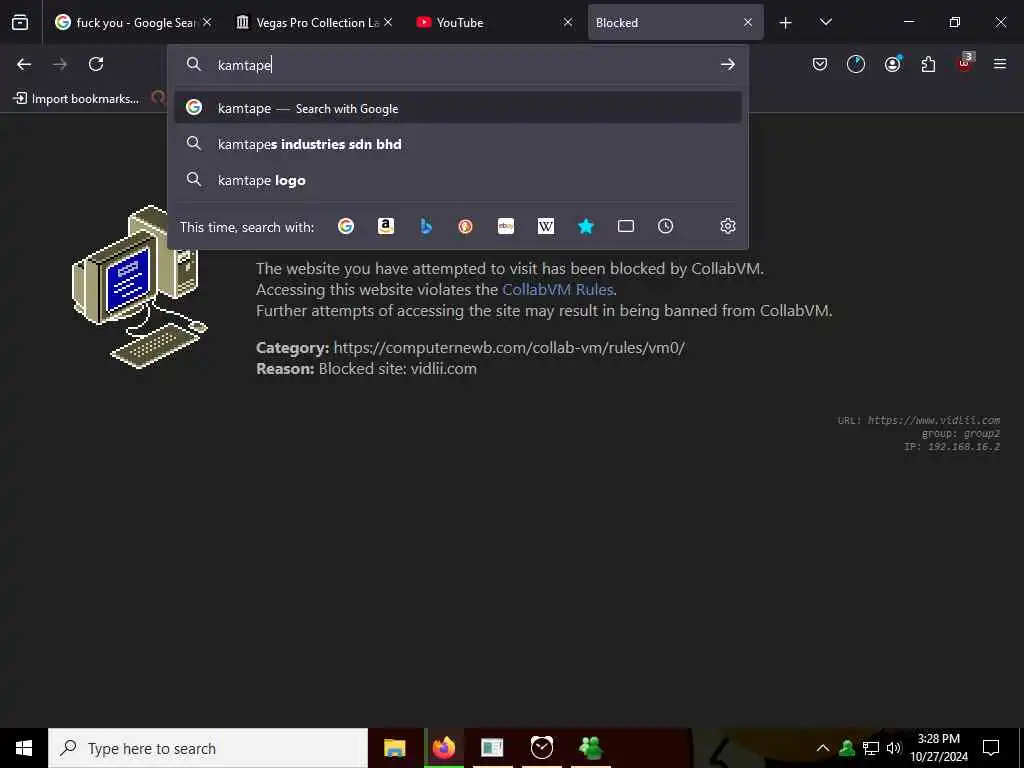The height and width of the screenshot is (768, 1024).
Task: Search this time with Wikipedia
Action: (x=546, y=226)
